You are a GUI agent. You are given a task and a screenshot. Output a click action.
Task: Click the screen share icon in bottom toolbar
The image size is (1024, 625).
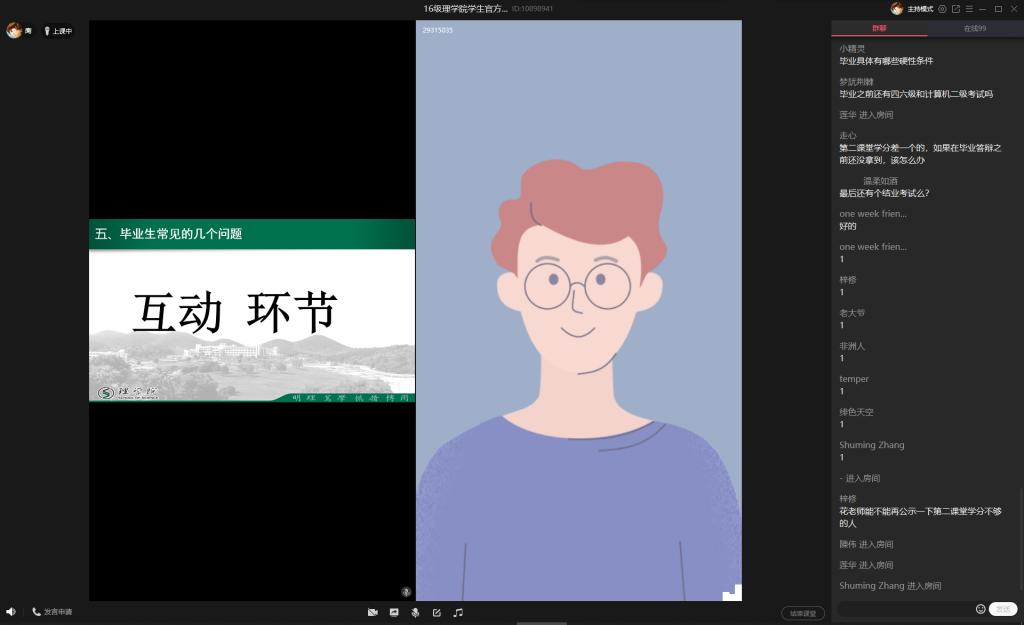click(394, 612)
